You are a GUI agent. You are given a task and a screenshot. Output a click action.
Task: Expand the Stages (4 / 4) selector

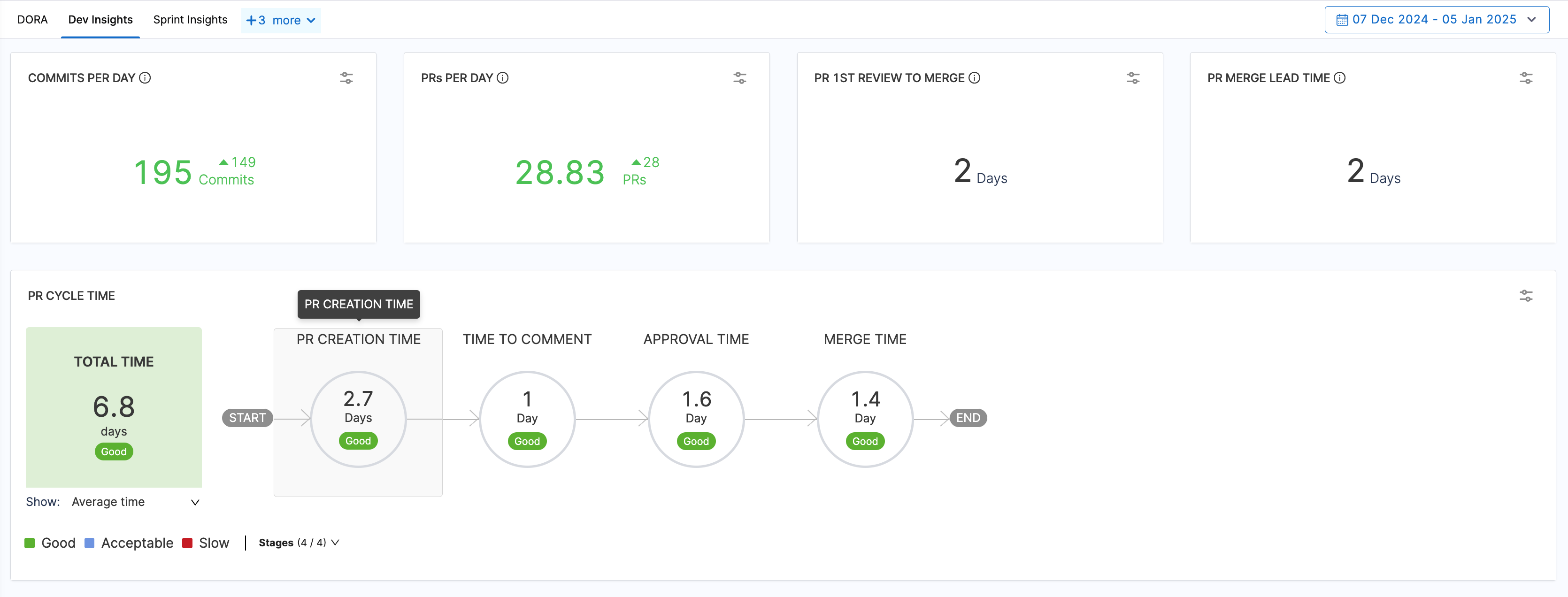coord(298,542)
